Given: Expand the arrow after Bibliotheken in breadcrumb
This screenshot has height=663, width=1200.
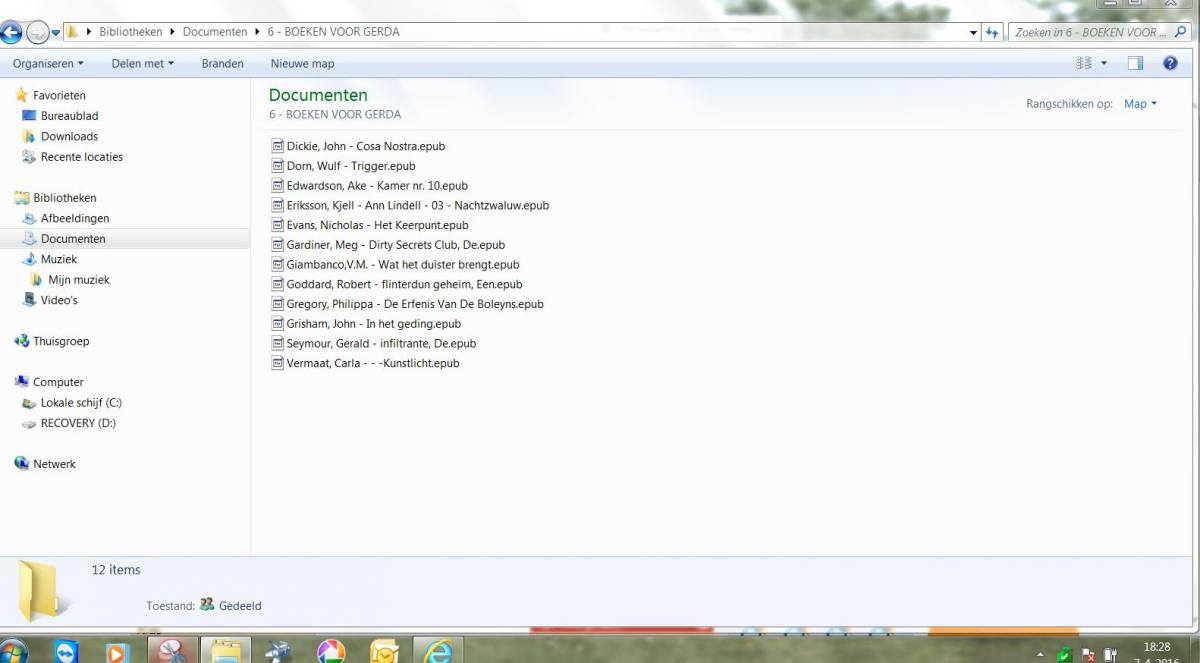Looking at the screenshot, I should click(172, 32).
